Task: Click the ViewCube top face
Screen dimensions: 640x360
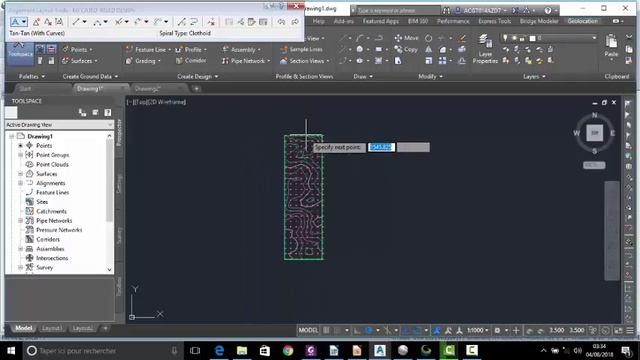Action: (594, 133)
